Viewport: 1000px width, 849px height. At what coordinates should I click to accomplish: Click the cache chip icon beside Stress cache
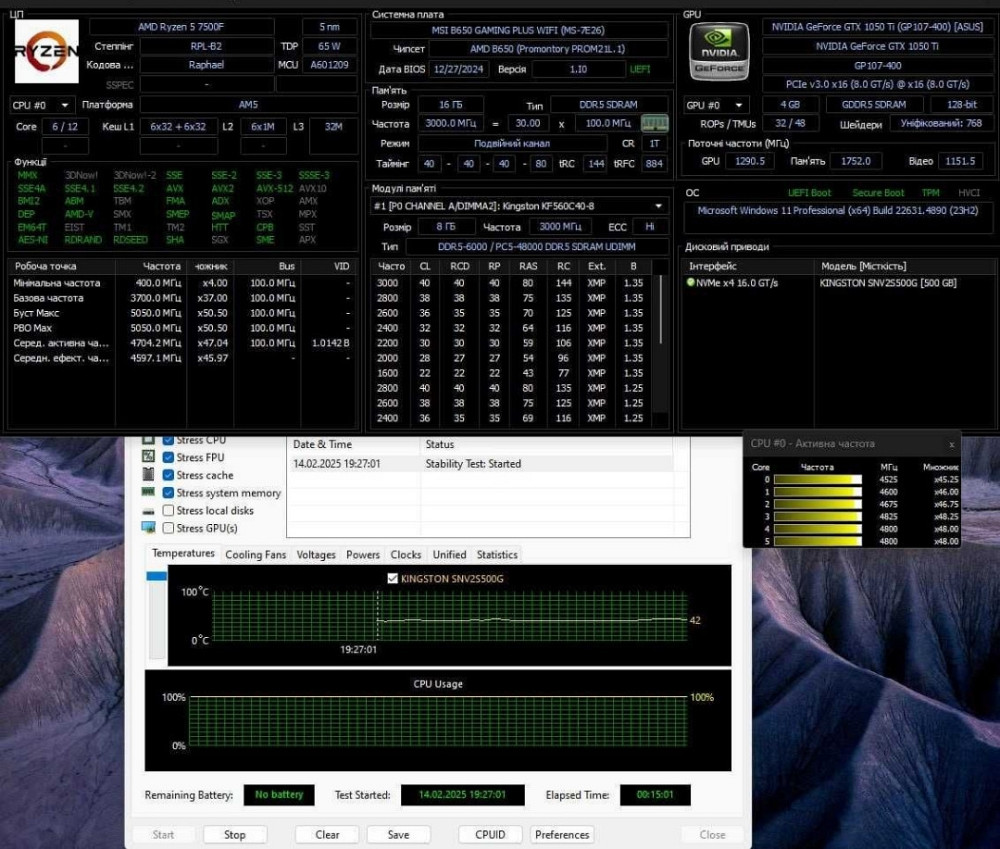[x=149, y=476]
